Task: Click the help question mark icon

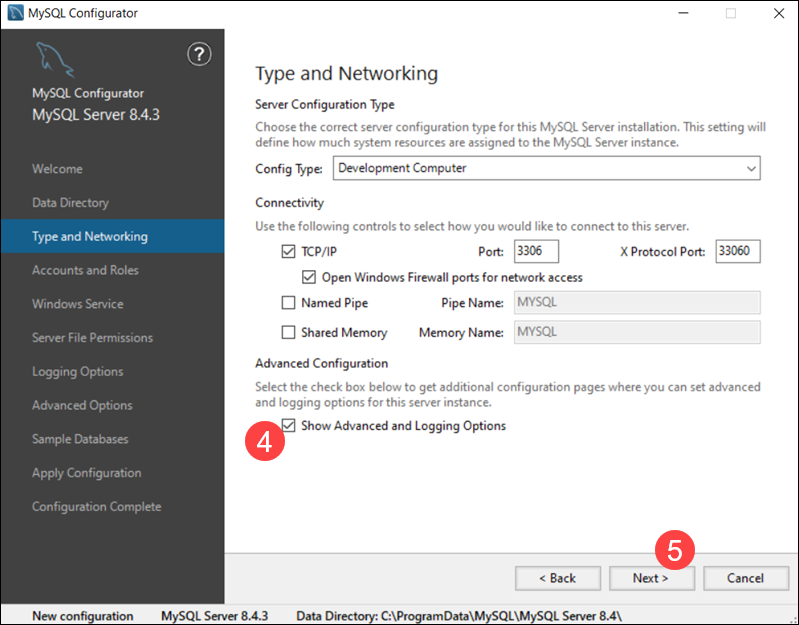Action: [x=199, y=54]
